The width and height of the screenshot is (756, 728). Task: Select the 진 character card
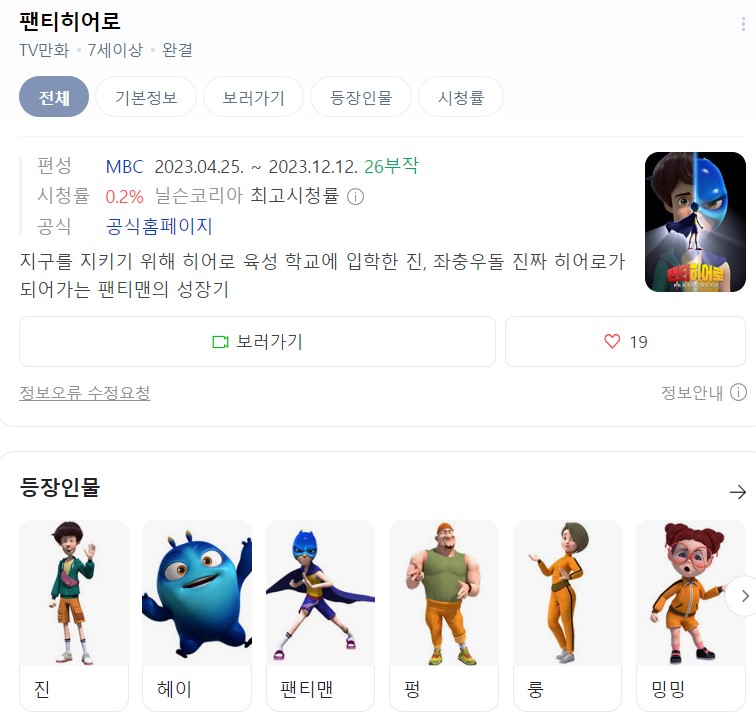coord(74,615)
